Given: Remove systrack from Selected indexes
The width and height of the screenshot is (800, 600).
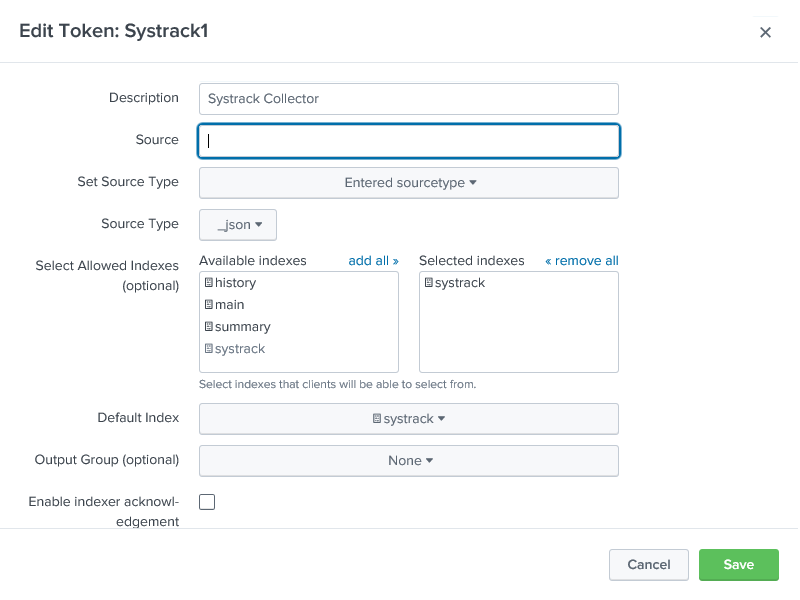Looking at the screenshot, I should [460, 283].
